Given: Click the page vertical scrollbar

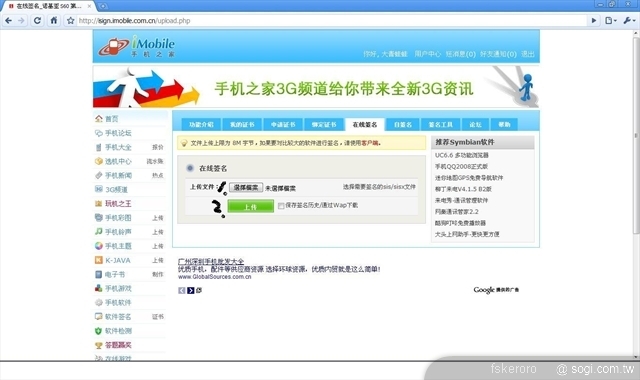Looking at the screenshot, I should tap(636, 135).
